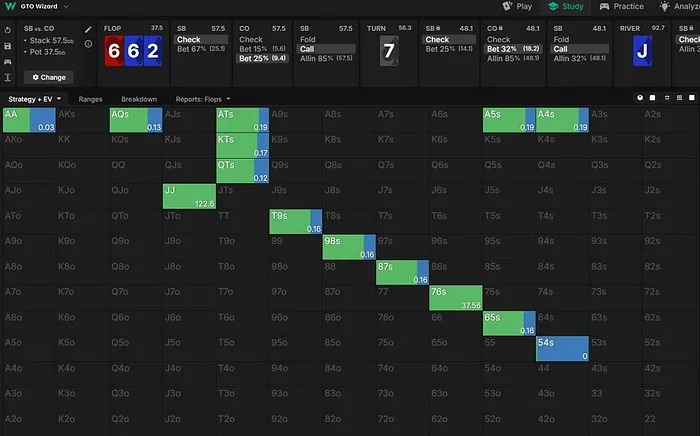
Task: Open the GTO Wizard dropdown chevron
Action: coord(64,6)
